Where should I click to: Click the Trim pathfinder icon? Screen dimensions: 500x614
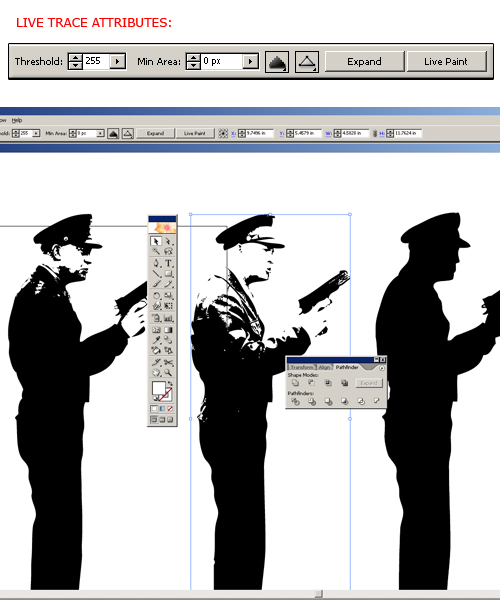(312, 401)
